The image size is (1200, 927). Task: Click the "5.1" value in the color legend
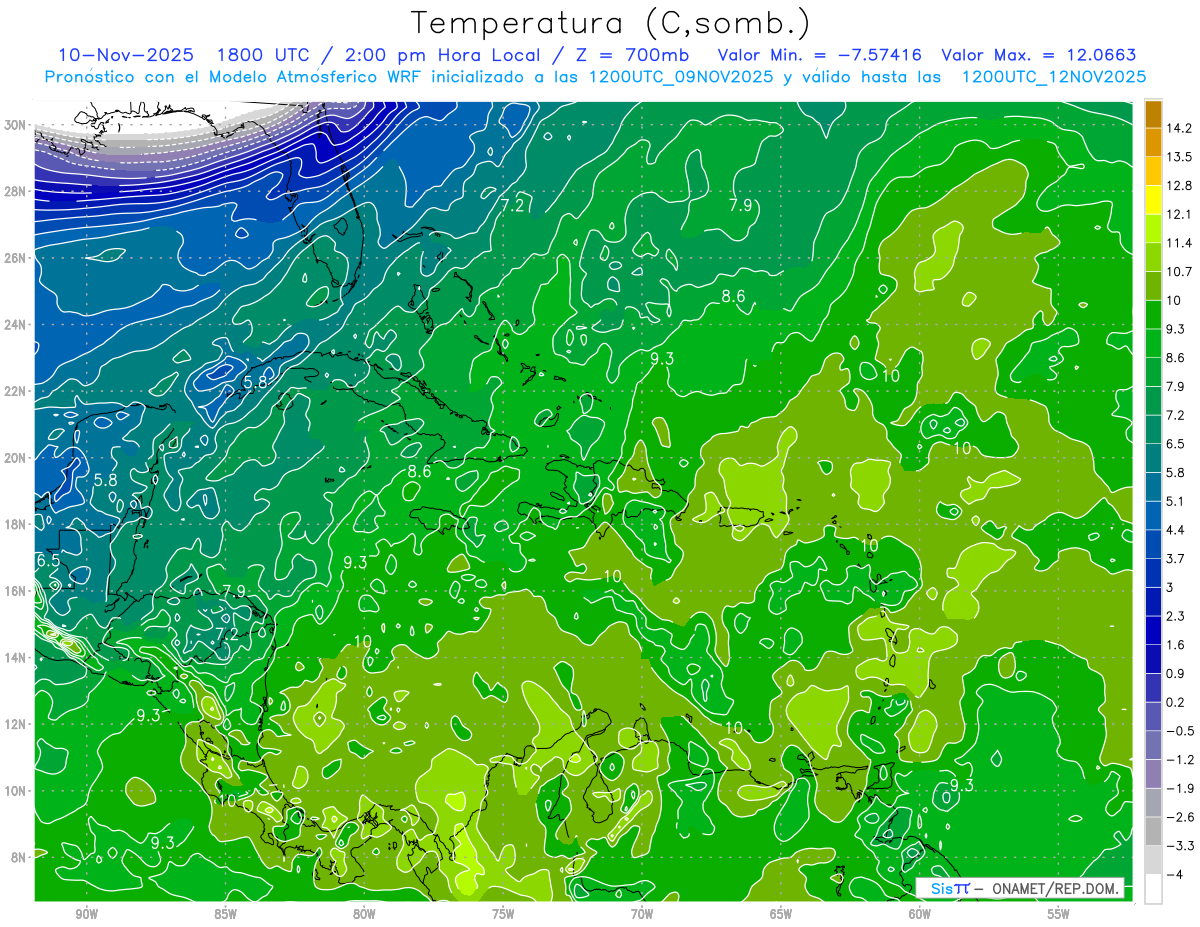pyautogui.click(x=1176, y=501)
